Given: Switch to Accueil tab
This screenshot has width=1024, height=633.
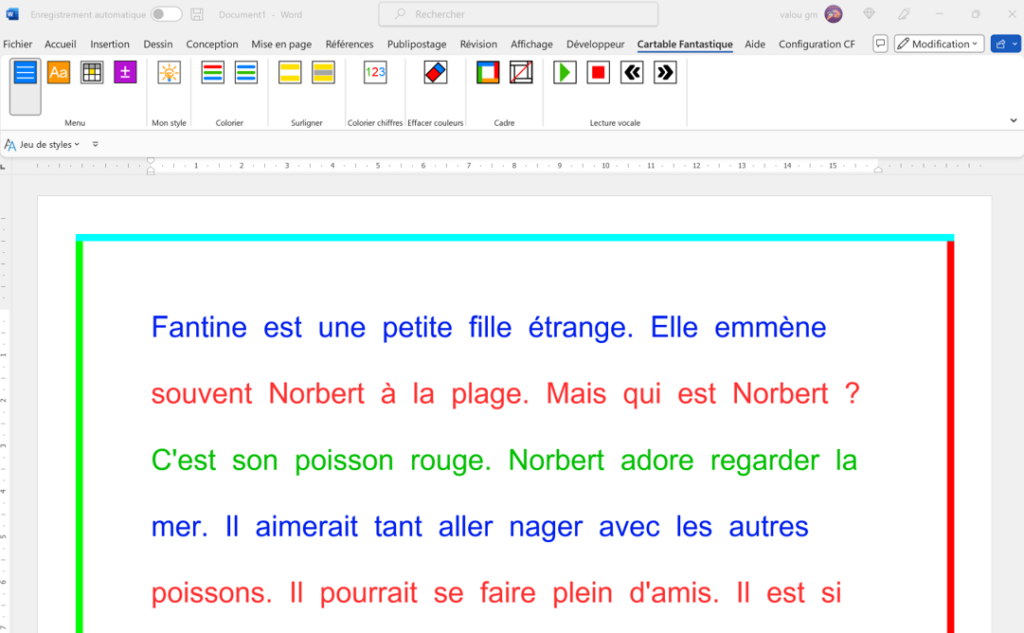Looking at the screenshot, I should [60, 44].
